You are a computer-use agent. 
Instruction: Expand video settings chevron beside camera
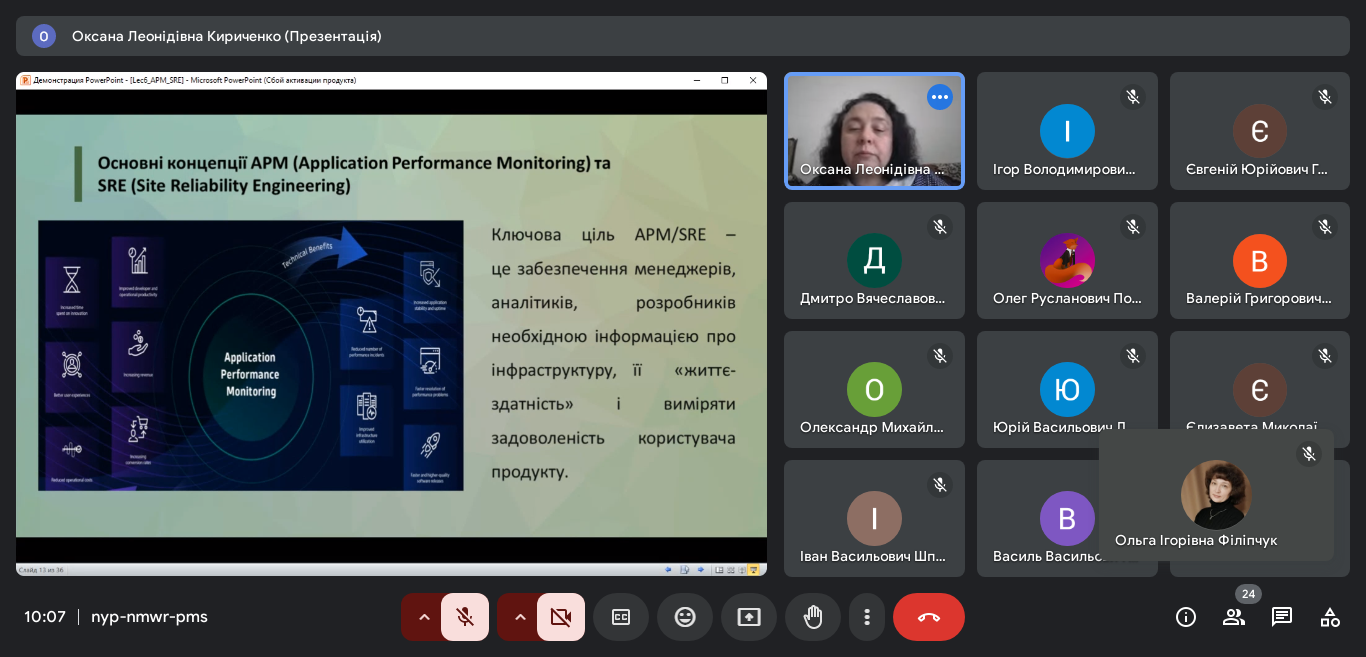pos(520,617)
